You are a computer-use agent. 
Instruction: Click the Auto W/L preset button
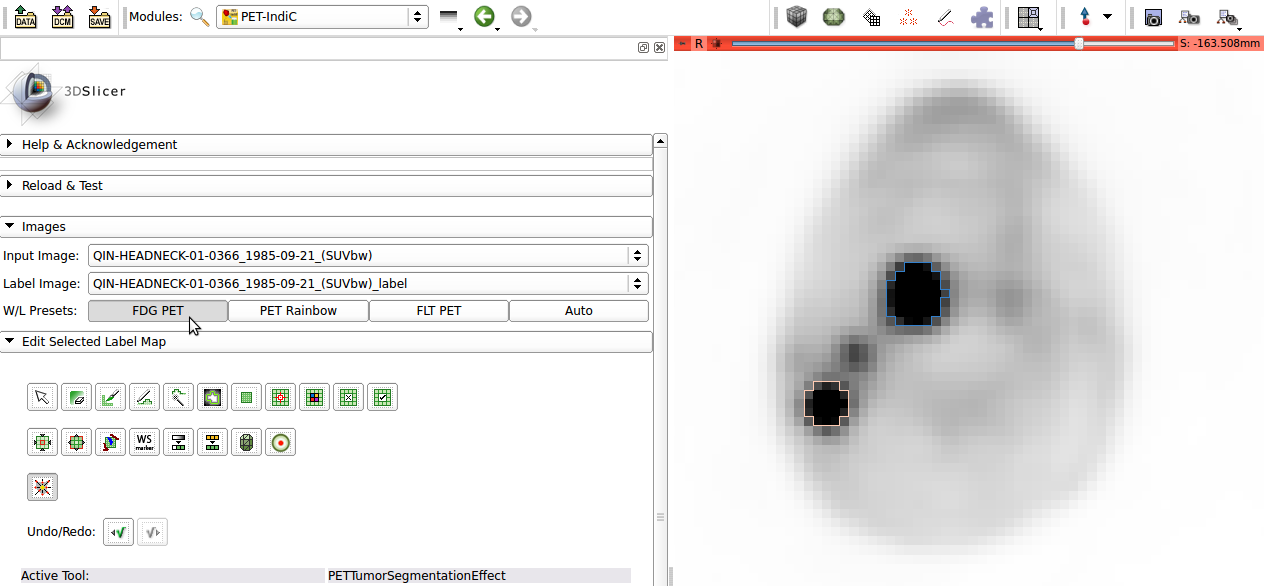point(578,311)
